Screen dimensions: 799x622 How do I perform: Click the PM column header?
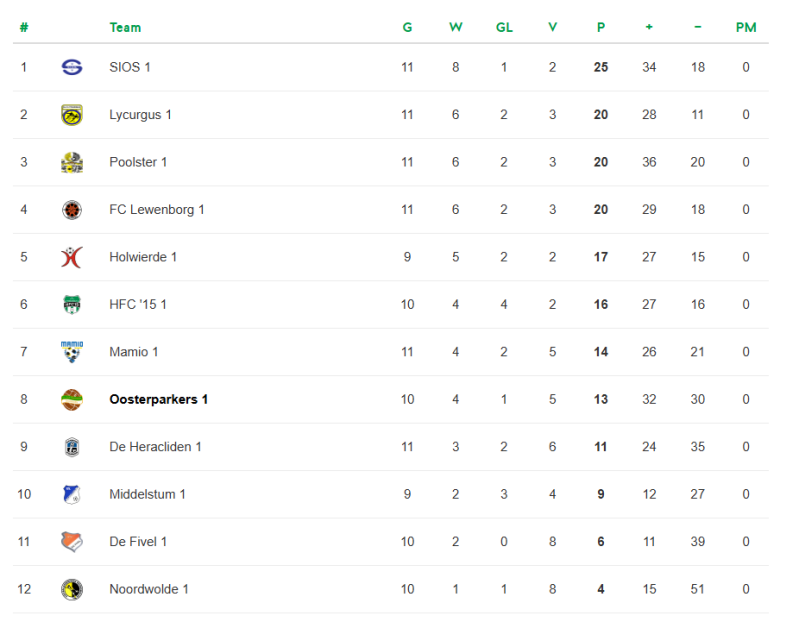coord(746,28)
